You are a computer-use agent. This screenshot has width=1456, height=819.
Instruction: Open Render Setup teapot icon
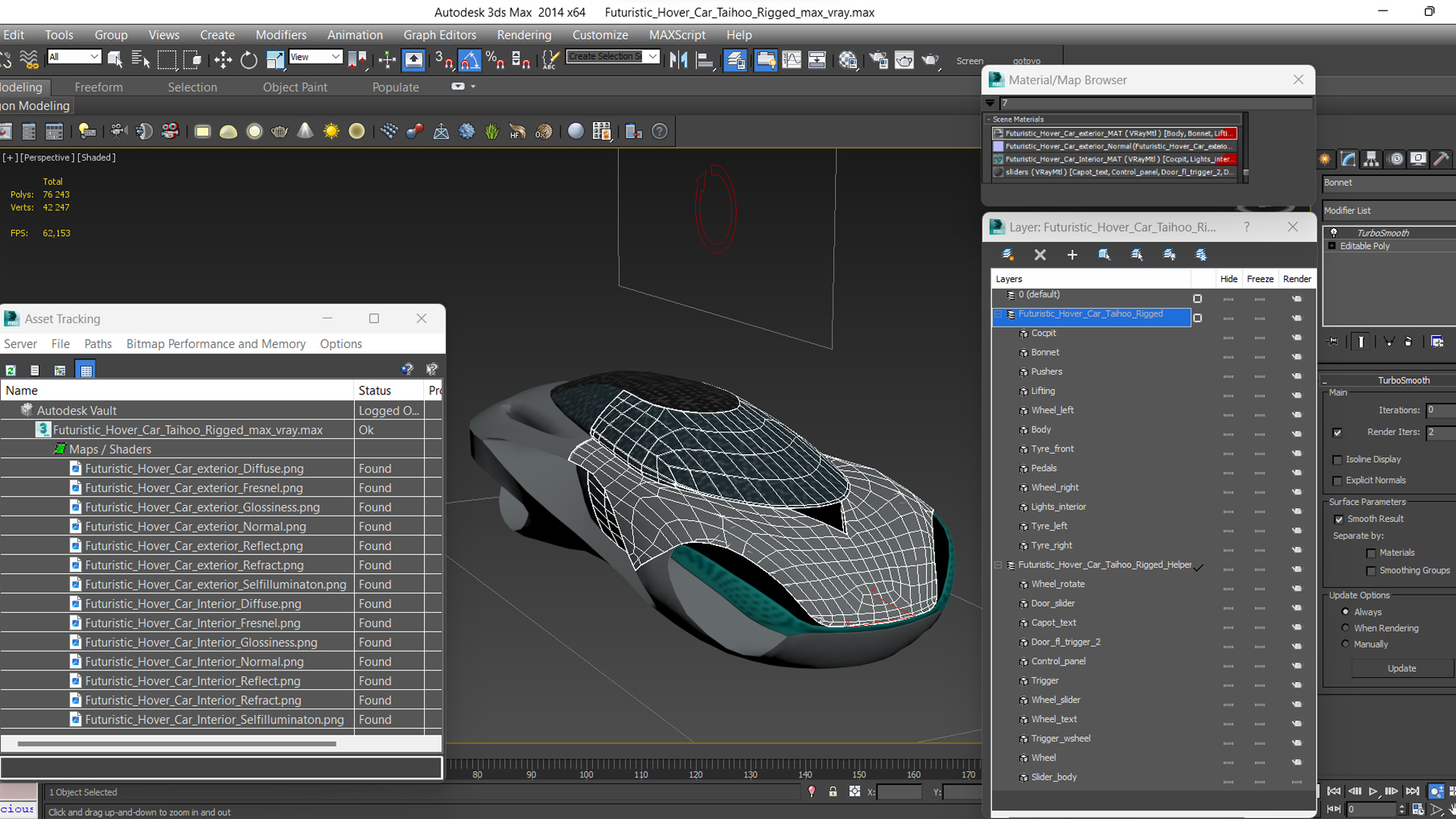[879, 60]
